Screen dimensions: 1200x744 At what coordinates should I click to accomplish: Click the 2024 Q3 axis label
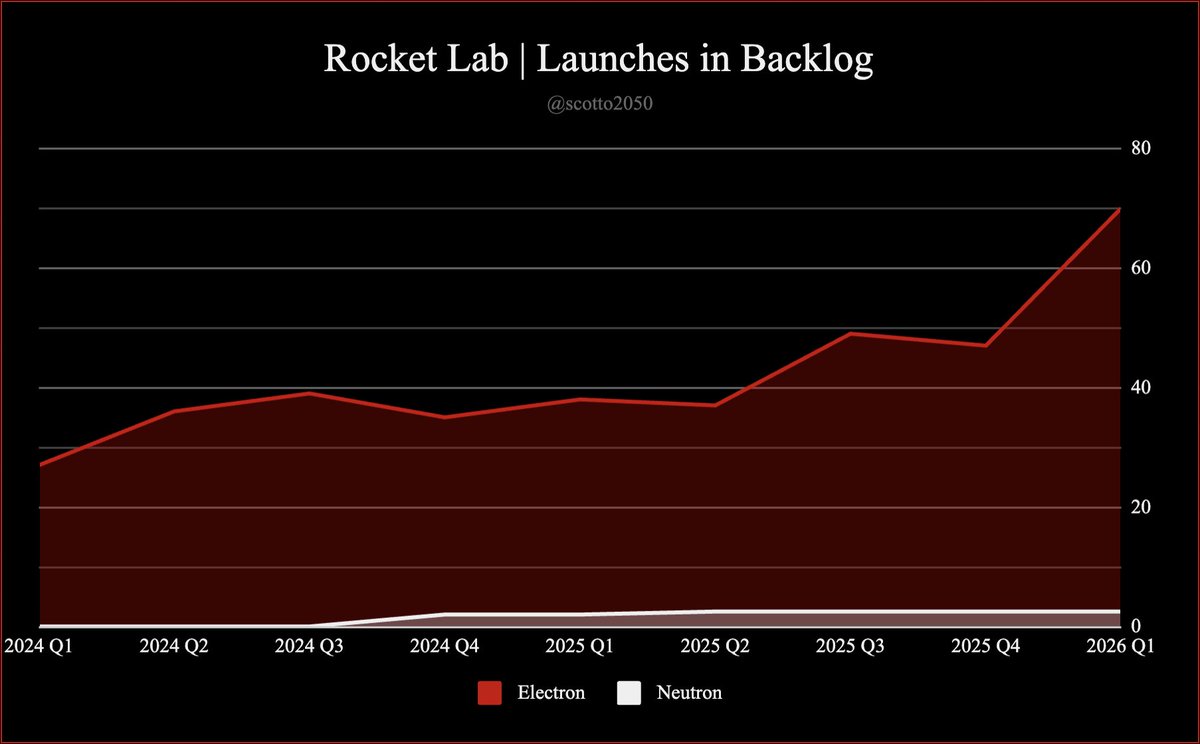click(309, 646)
